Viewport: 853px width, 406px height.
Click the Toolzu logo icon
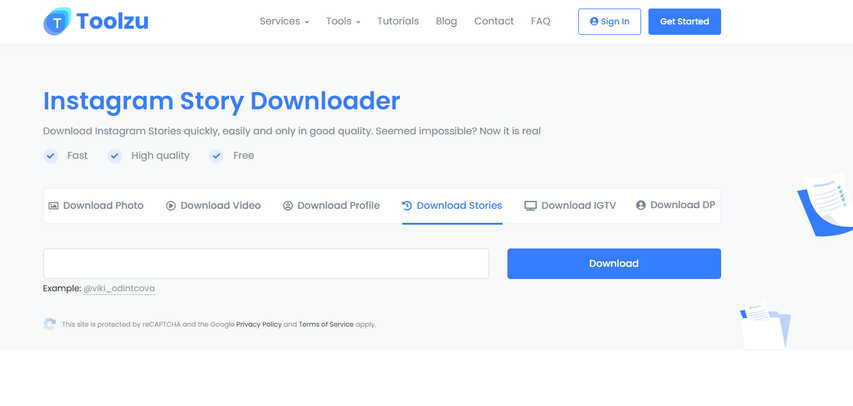coord(57,21)
